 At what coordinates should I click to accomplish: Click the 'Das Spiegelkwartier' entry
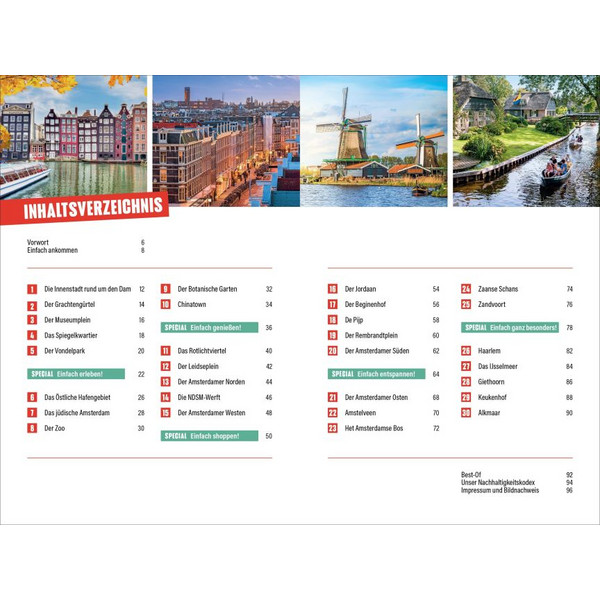point(71,336)
